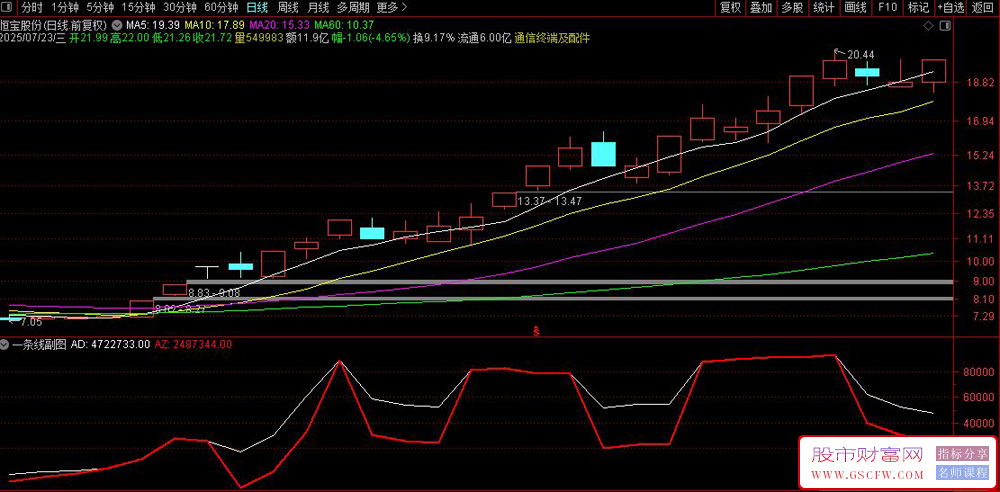1000x492 pixels.
Task: Select the 15分钟 period tab
Action: (x=138, y=8)
